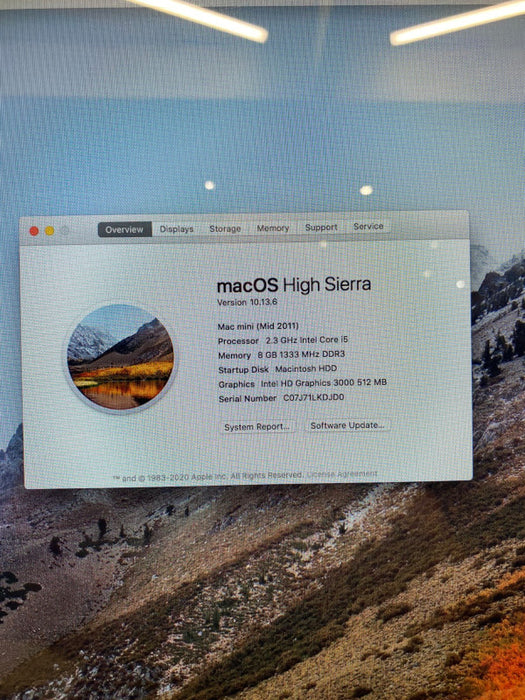
Task: Close the About This Mac window
Action: [34, 231]
